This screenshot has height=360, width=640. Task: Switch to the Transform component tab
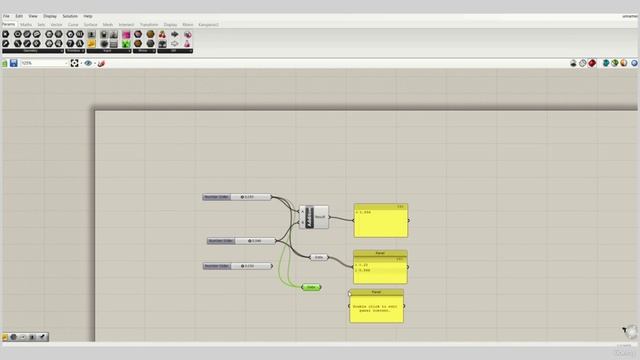point(149,25)
